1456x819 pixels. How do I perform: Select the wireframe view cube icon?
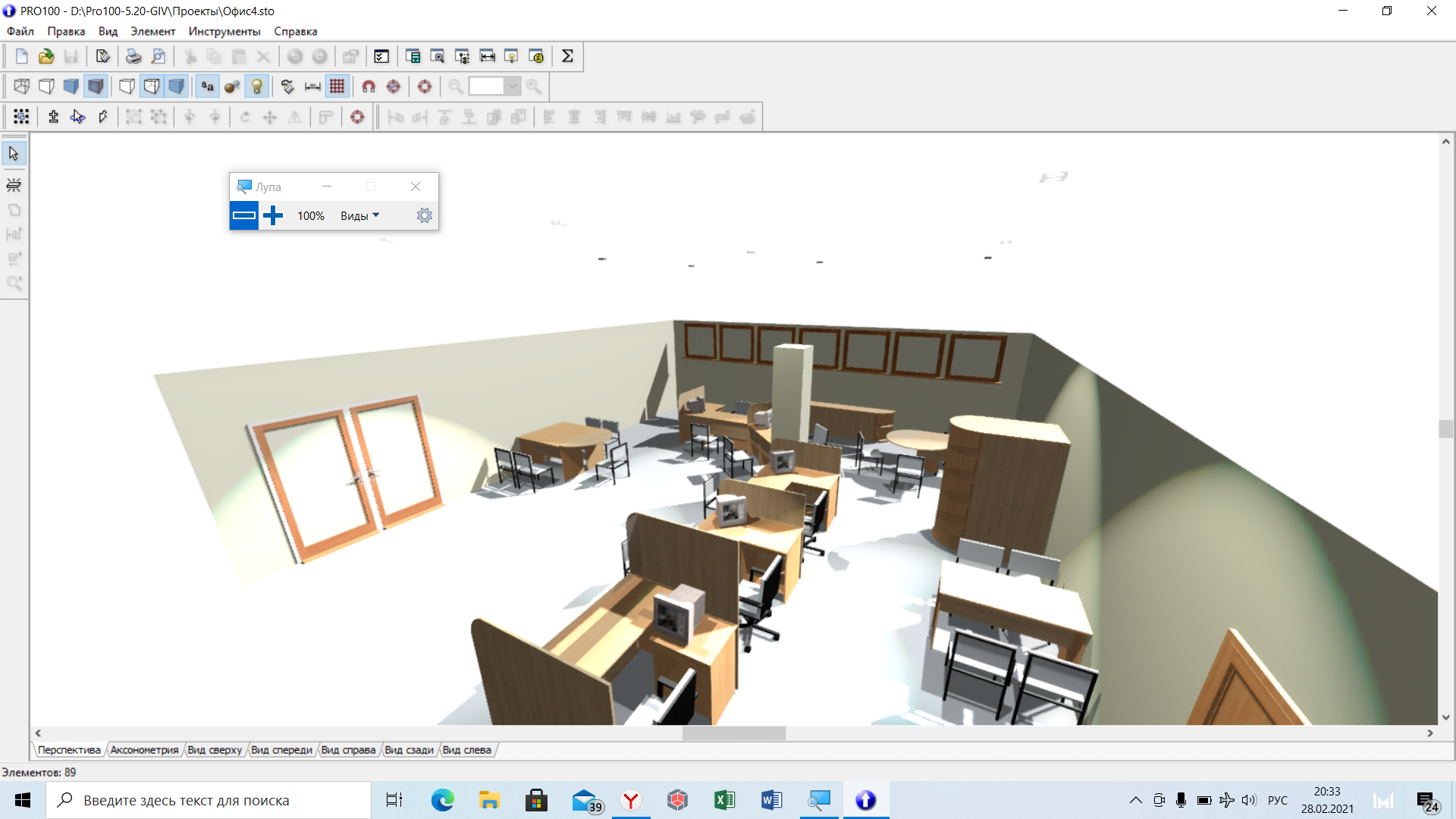pyautogui.click(x=21, y=86)
